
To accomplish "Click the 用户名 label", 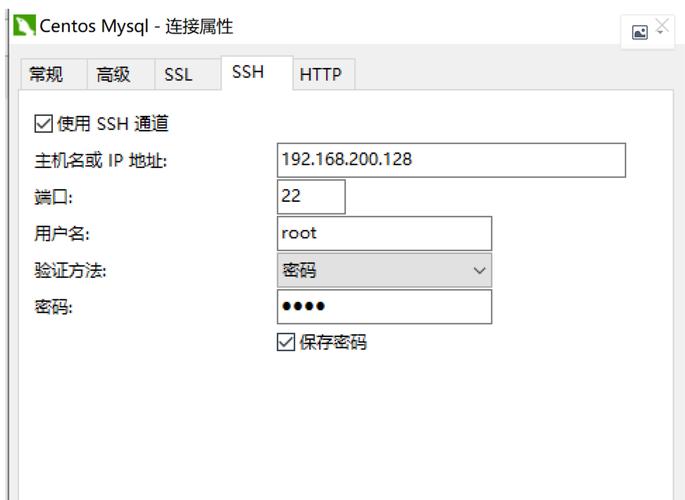I will [x=62, y=234].
